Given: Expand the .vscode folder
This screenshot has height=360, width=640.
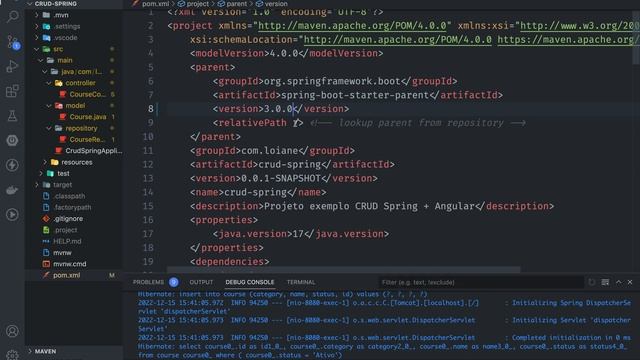Looking at the screenshot, I should pos(37,38).
